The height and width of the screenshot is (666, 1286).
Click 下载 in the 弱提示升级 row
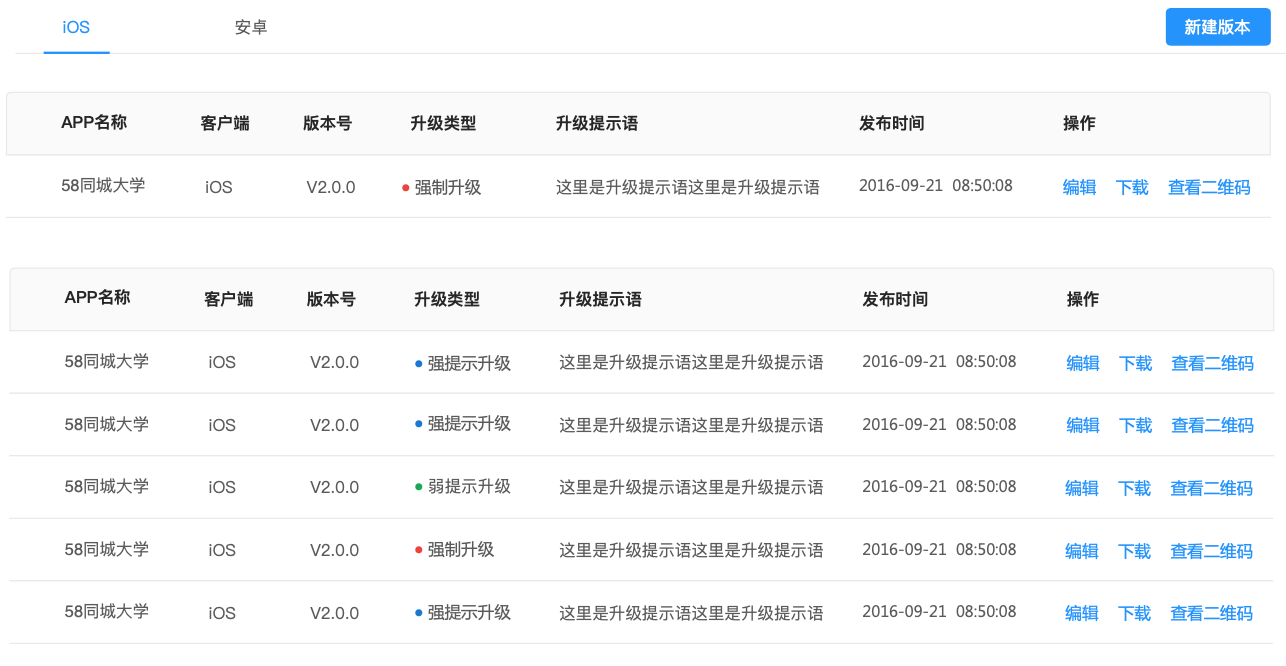(1135, 488)
